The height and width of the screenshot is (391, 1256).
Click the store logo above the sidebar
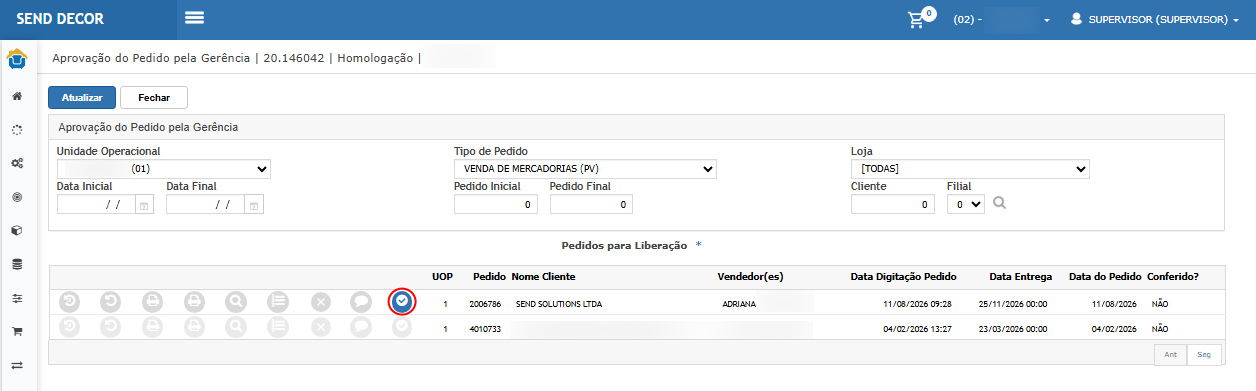click(x=16, y=60)
